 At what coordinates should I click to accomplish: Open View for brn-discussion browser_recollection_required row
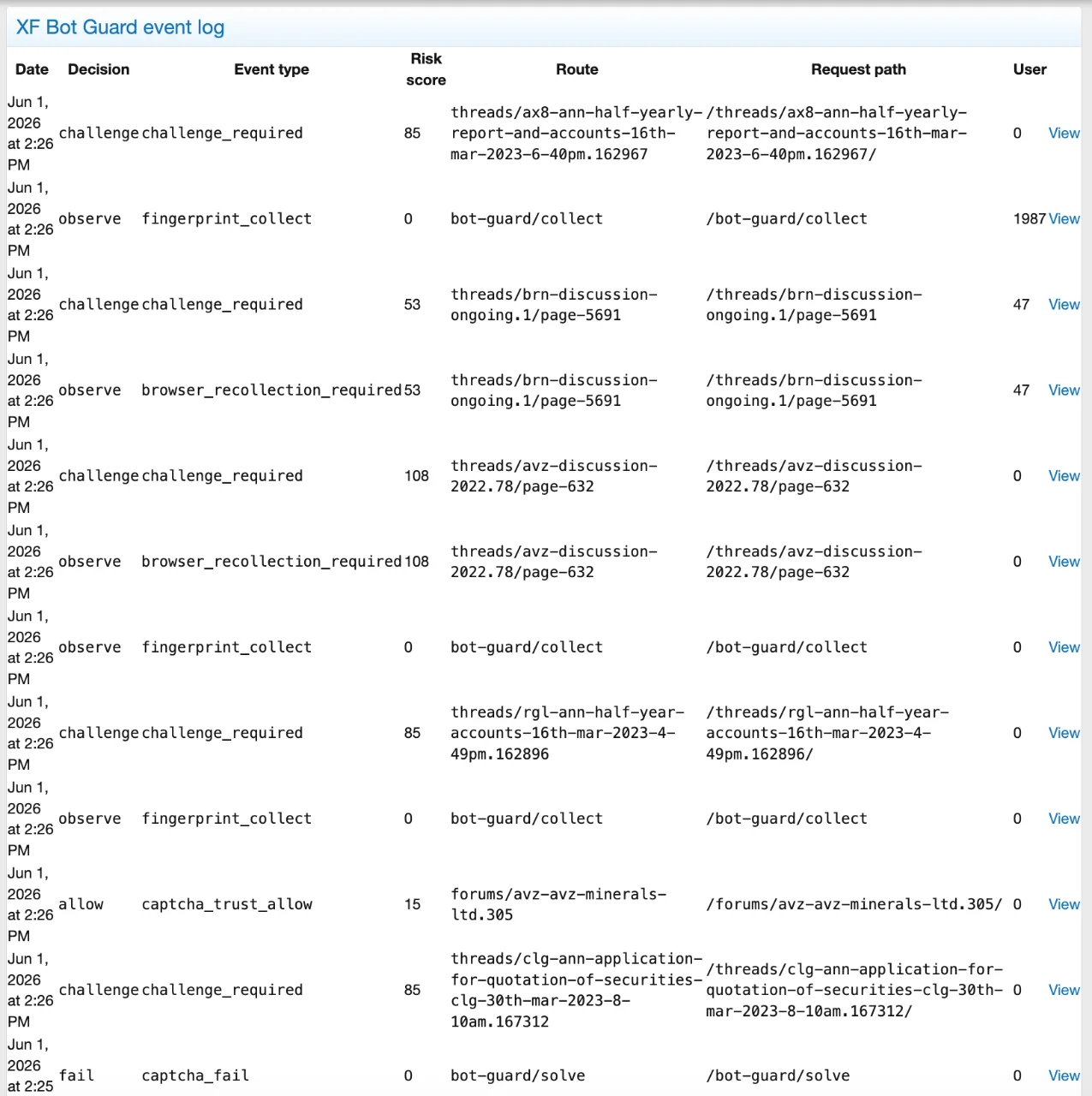(1064, 390)
